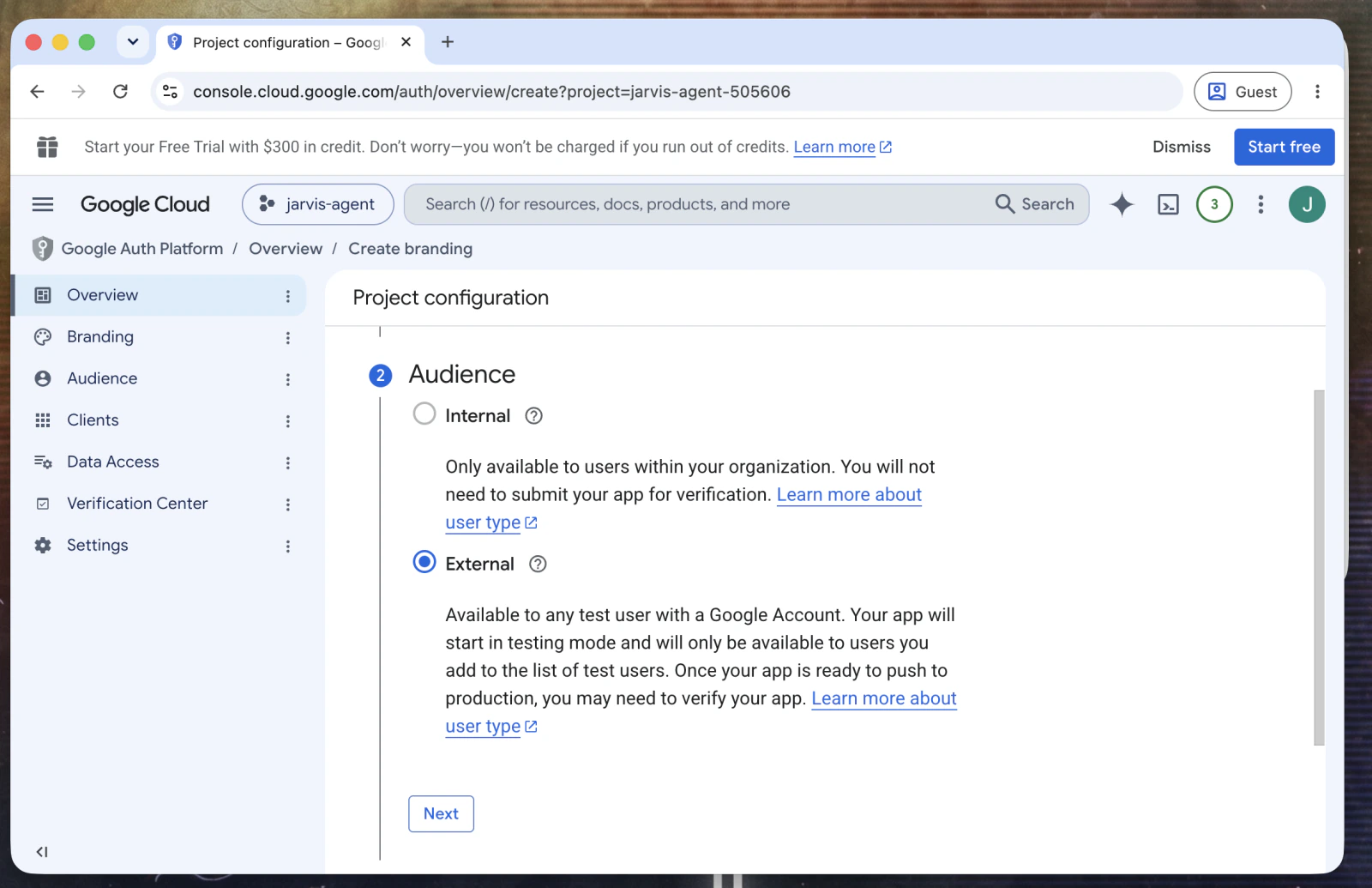
Task: Click the Google Auth Platform breadcrumb
Action: 142,249
